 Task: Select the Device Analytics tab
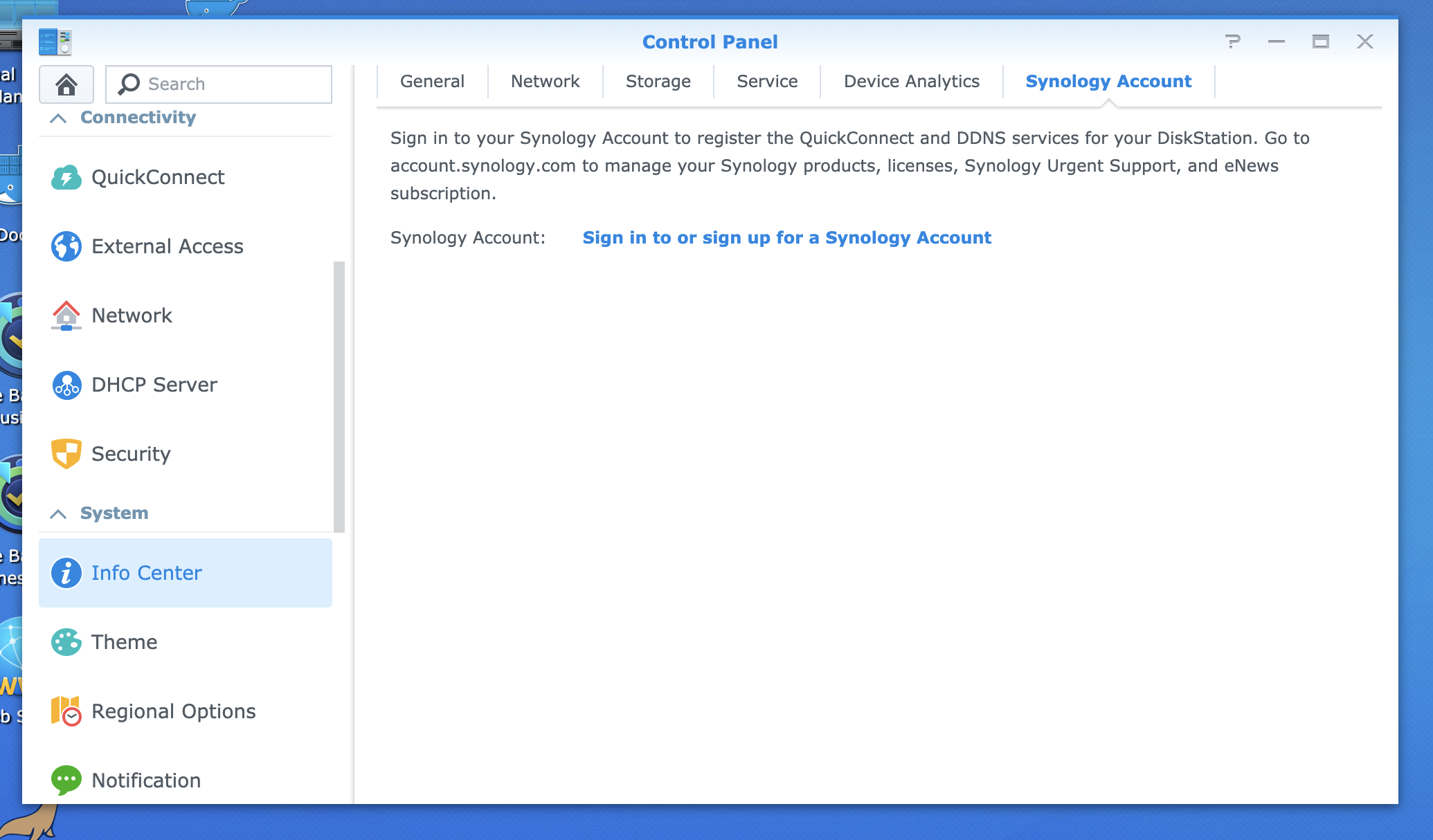click(910, 81)
